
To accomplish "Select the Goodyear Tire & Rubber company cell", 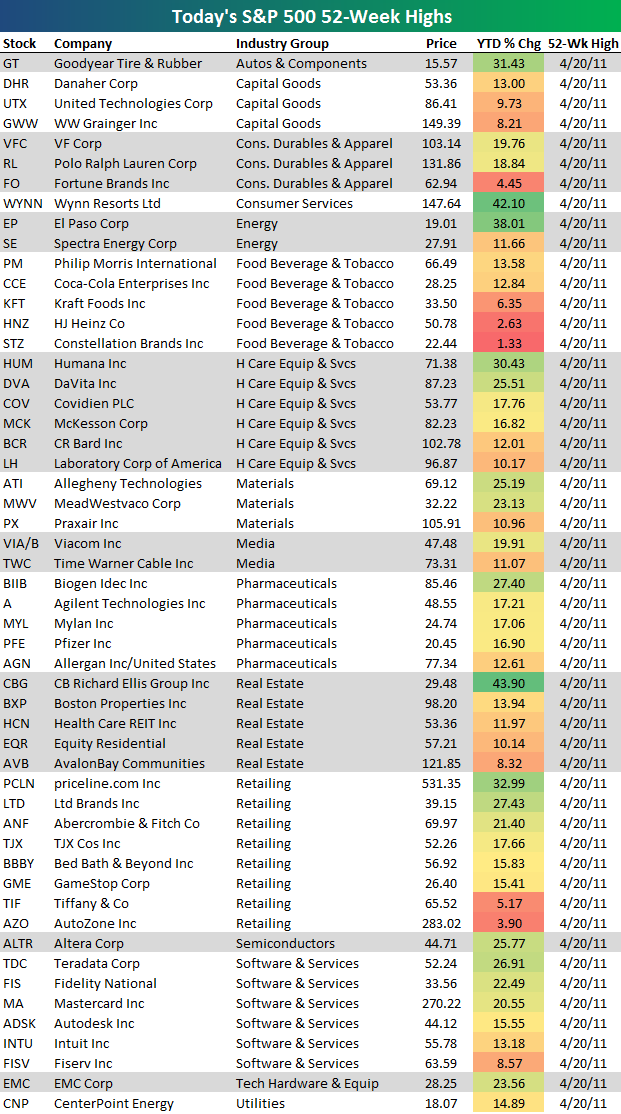I will pyautogui.click(x=128, y=63).
